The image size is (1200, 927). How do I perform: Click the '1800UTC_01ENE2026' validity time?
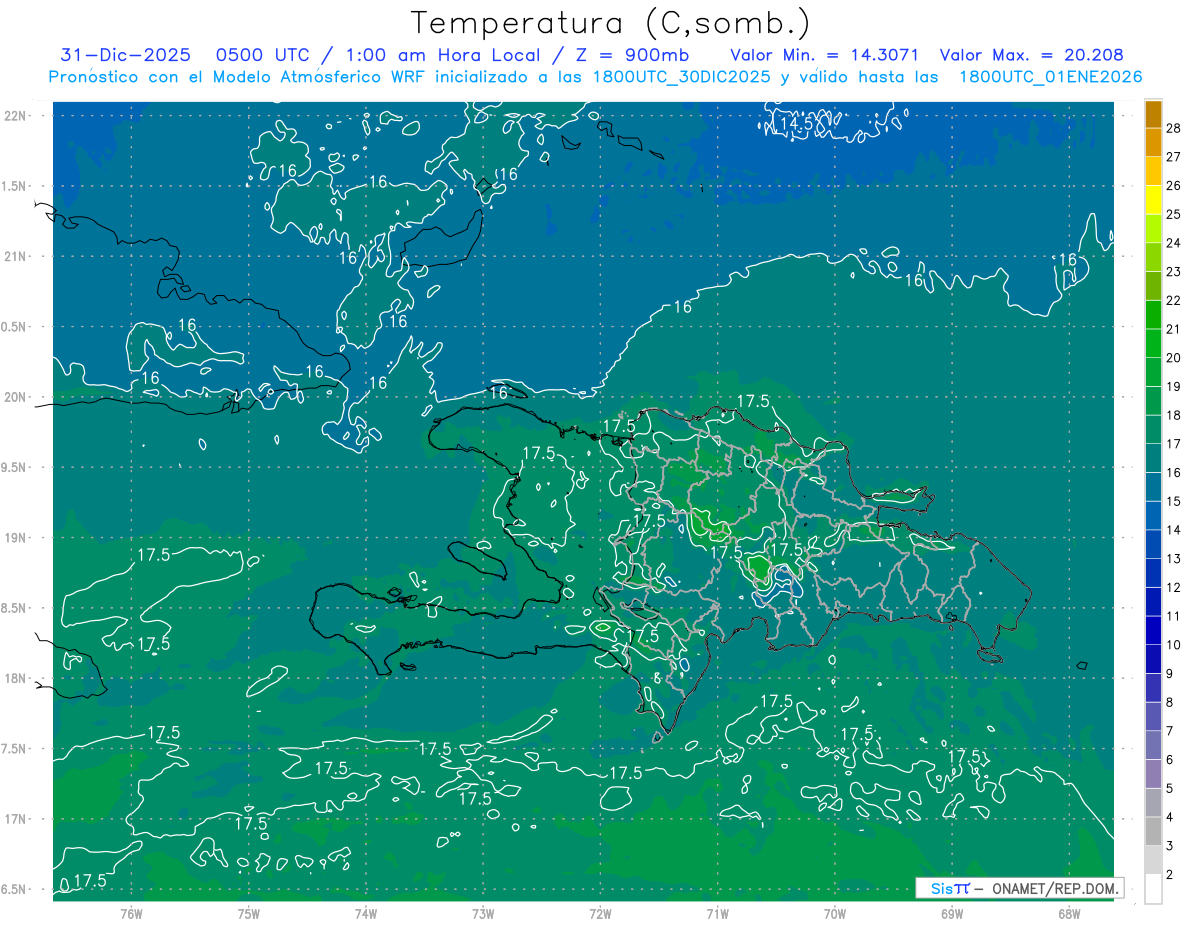click(1051, 77)
